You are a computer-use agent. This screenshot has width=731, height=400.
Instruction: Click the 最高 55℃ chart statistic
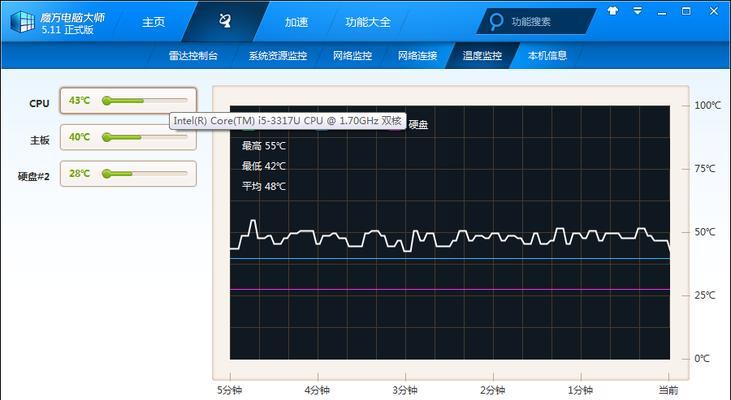[264, 146]
